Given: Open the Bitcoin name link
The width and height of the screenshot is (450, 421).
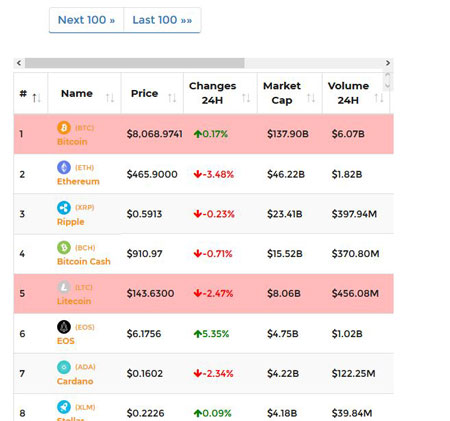Looking at the screenshot, I should tap(72, 142).
